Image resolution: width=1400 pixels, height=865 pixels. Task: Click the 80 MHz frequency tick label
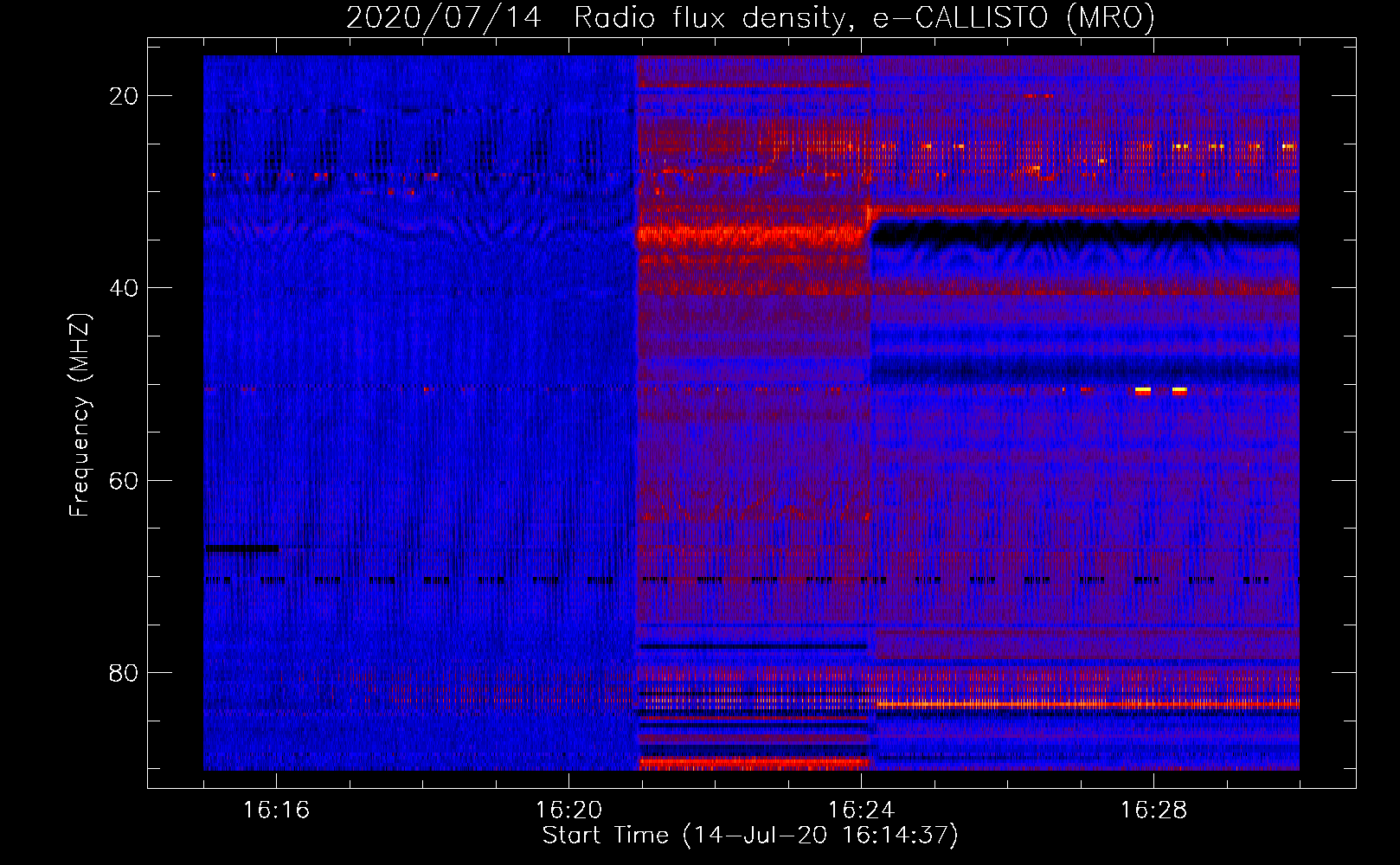click(x=124, y=672)
